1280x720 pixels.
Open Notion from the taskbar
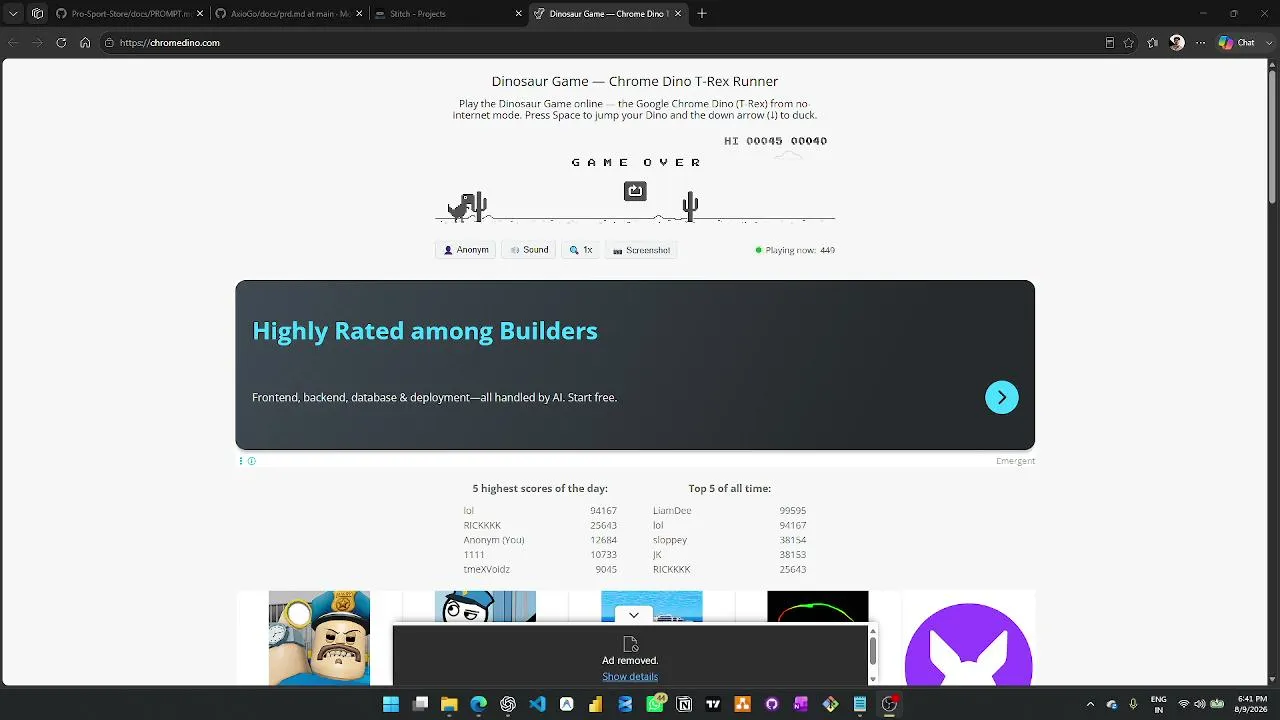tap(684, 704)
